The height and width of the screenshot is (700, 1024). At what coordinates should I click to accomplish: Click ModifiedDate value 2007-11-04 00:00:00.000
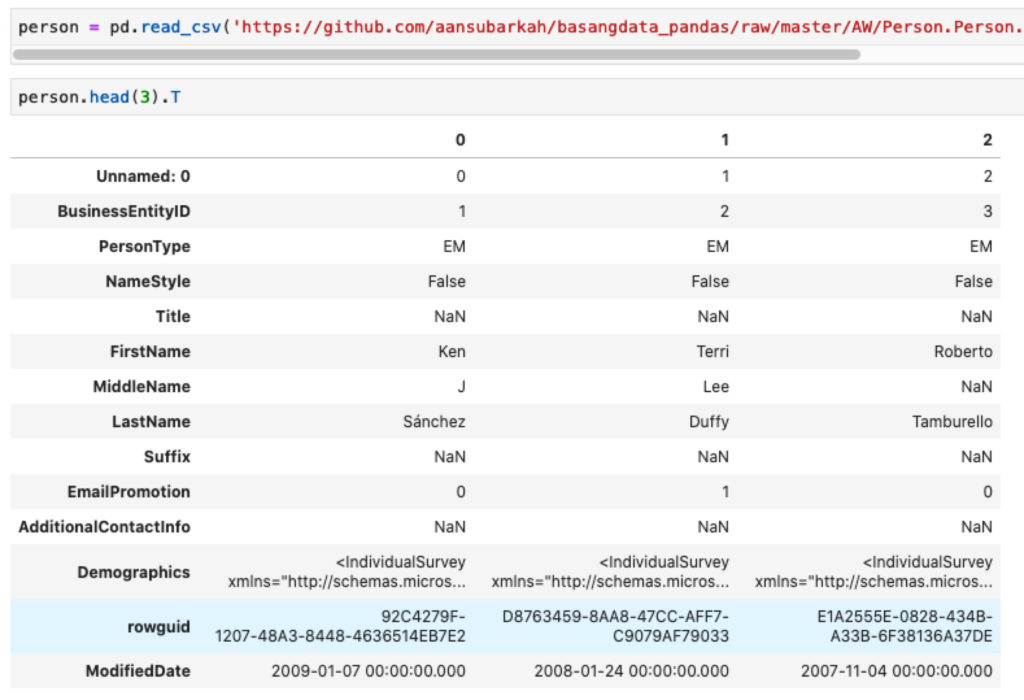click(897, 671)
